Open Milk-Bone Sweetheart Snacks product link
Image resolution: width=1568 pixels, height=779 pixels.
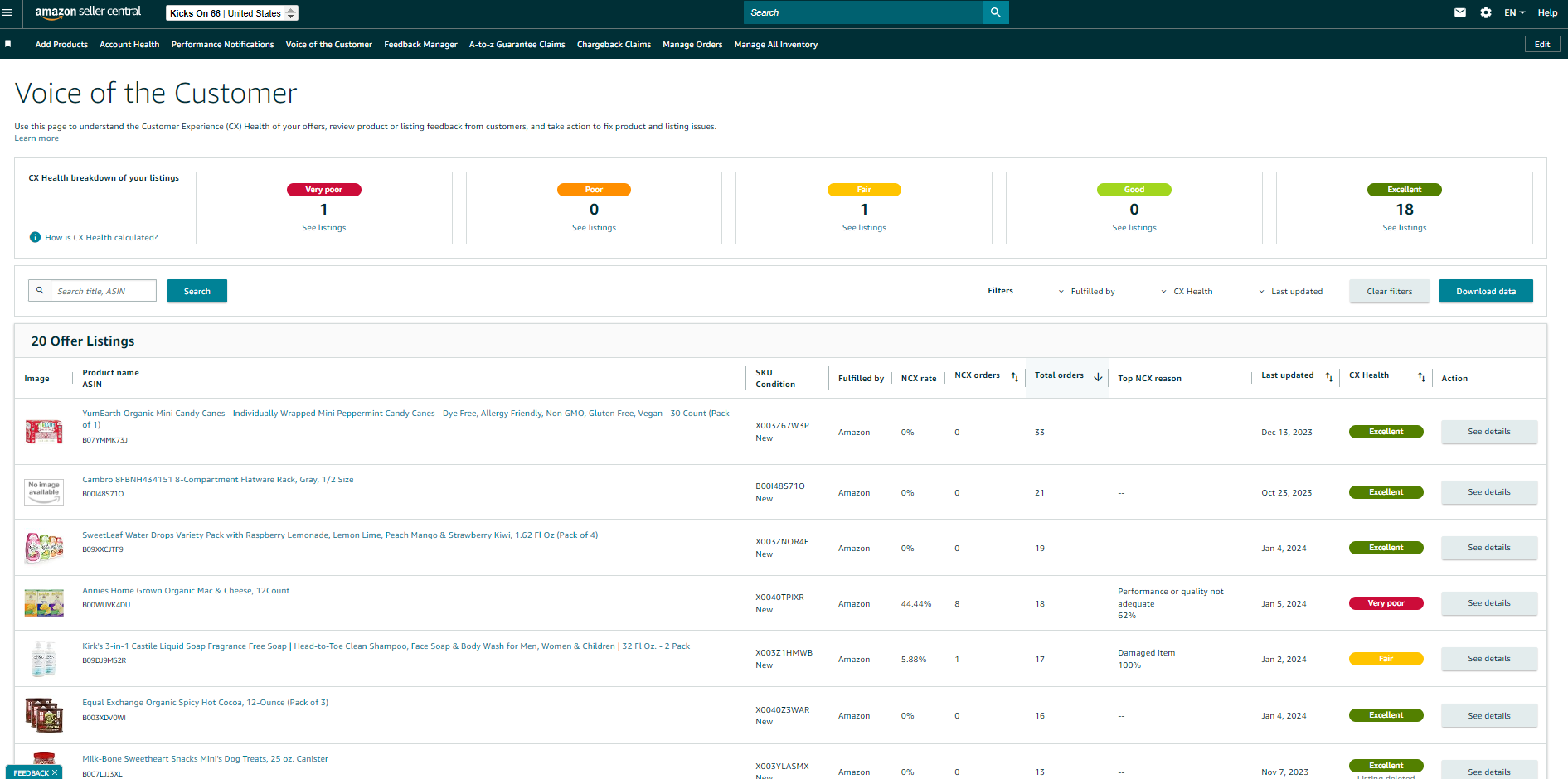click(205, 759)
